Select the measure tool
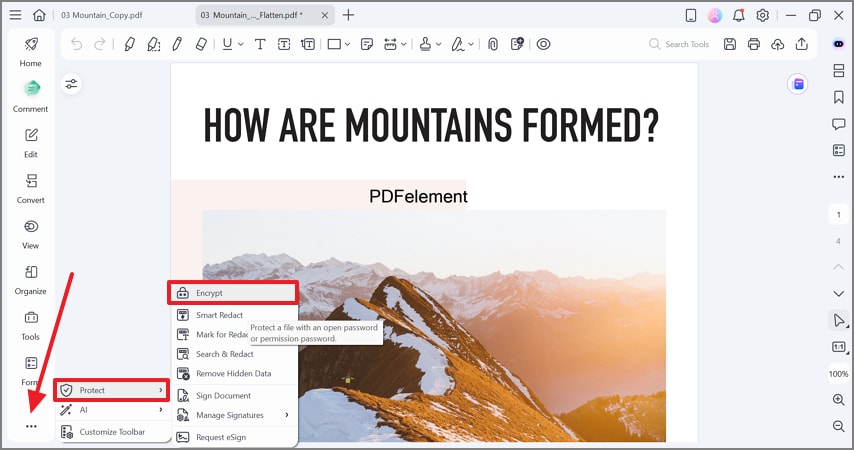The height and width of the screenshot is (450, 854). pyautogui.click(x=391, y=44)
